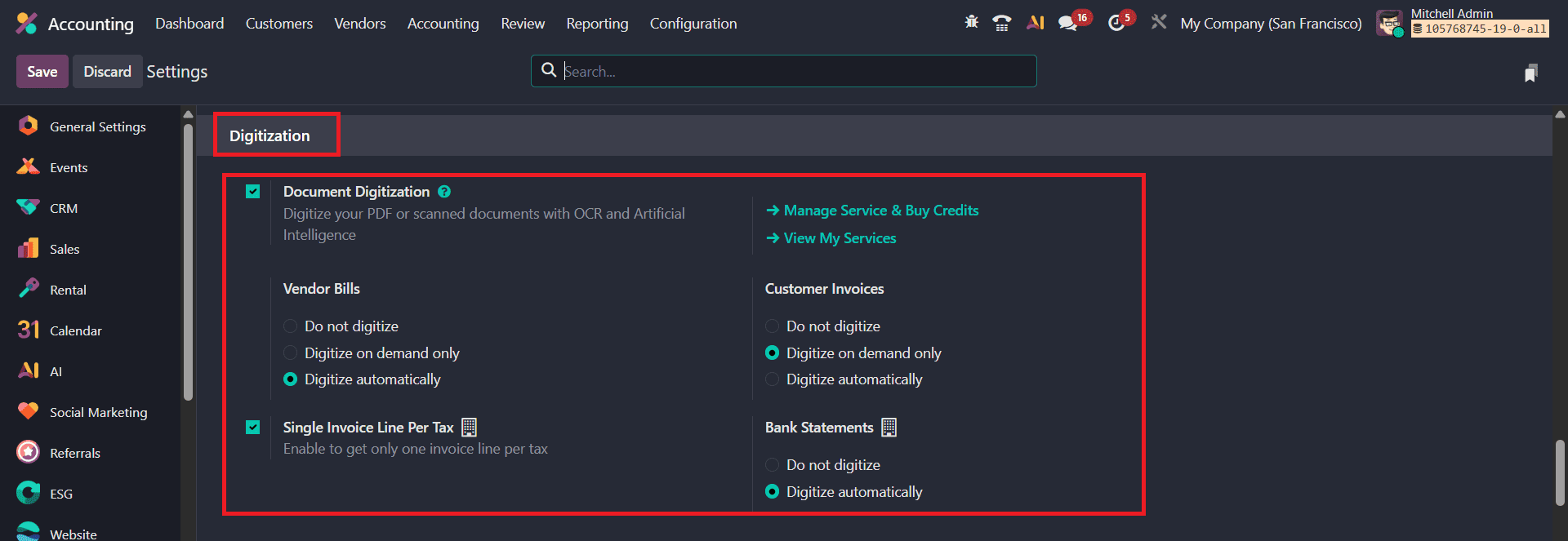Click the Save button
Viewport: 1568px width, 541px height.
tap(42, 72)
